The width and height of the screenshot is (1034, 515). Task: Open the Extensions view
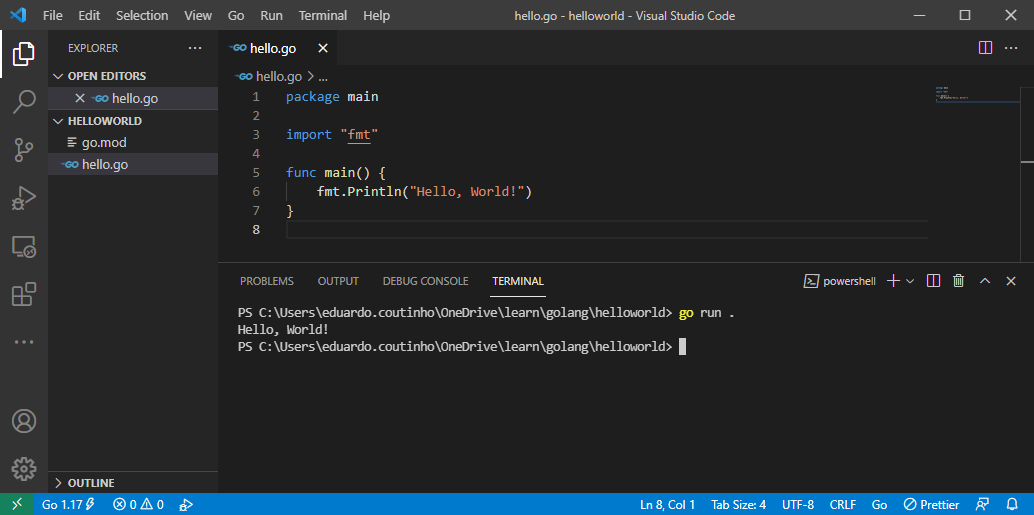pyautogui.click(x=24, y=294)
